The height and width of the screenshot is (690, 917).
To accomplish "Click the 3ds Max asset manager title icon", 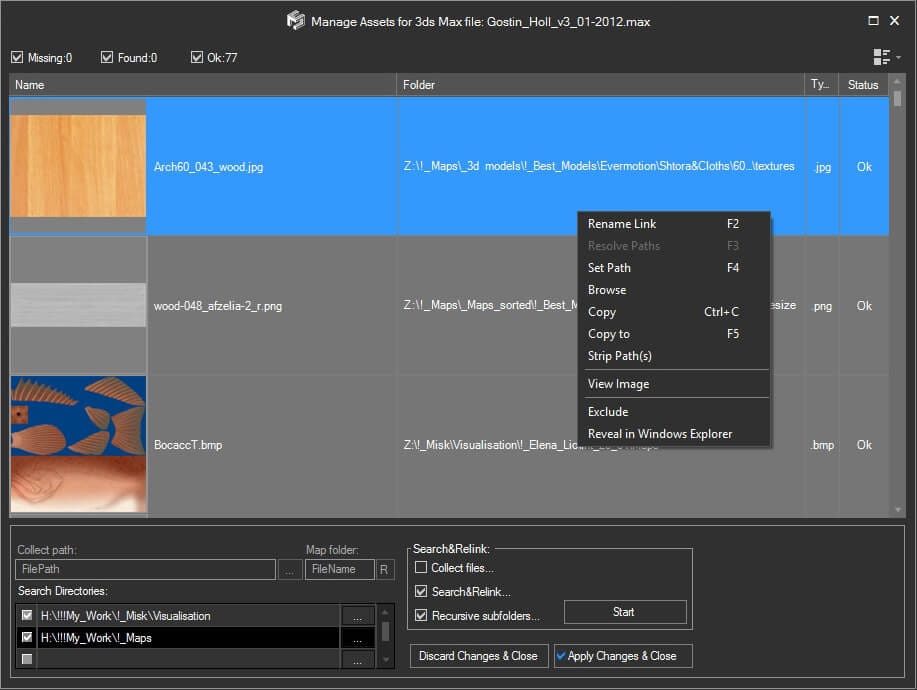I will coord(295,21).
